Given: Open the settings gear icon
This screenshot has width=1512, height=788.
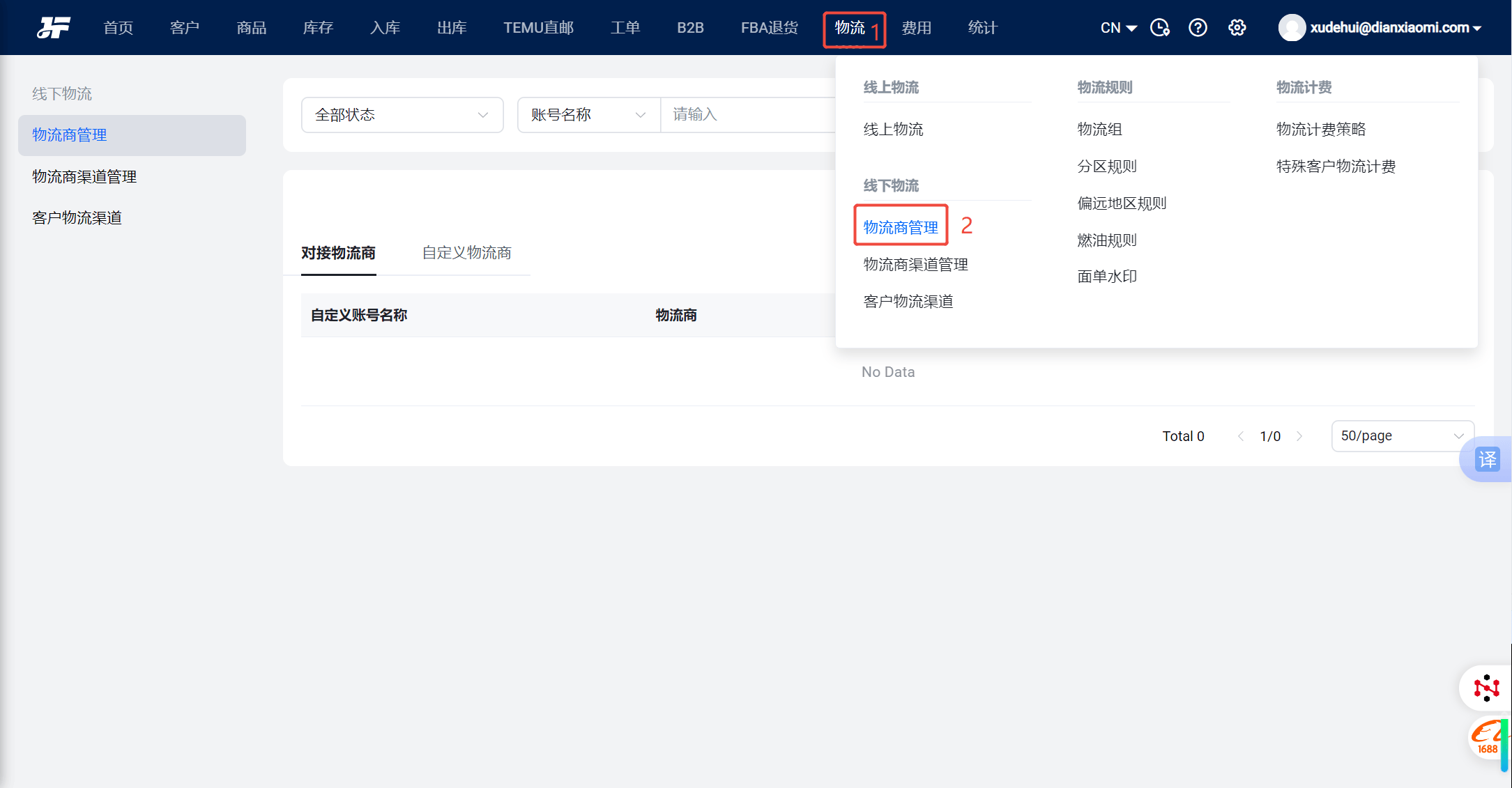Looking at the screenshot, I should coord(1237,27).
